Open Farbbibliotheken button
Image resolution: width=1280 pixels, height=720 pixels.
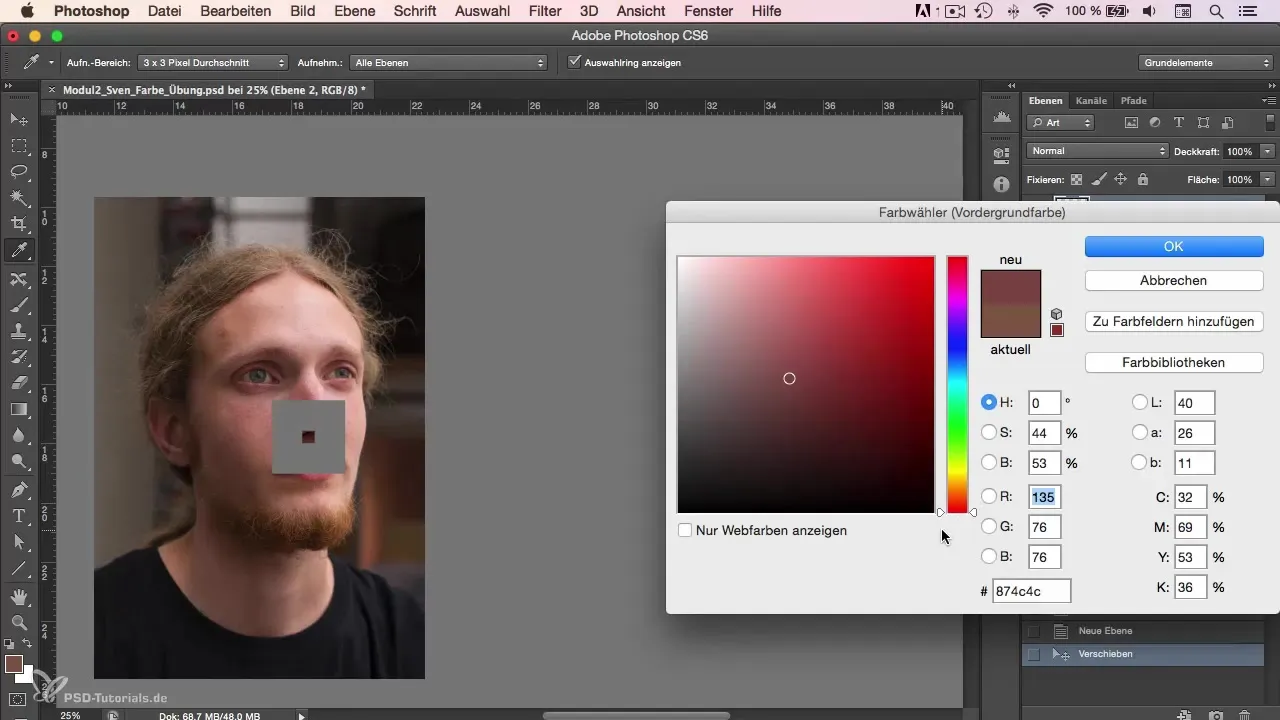(1174, 362)
